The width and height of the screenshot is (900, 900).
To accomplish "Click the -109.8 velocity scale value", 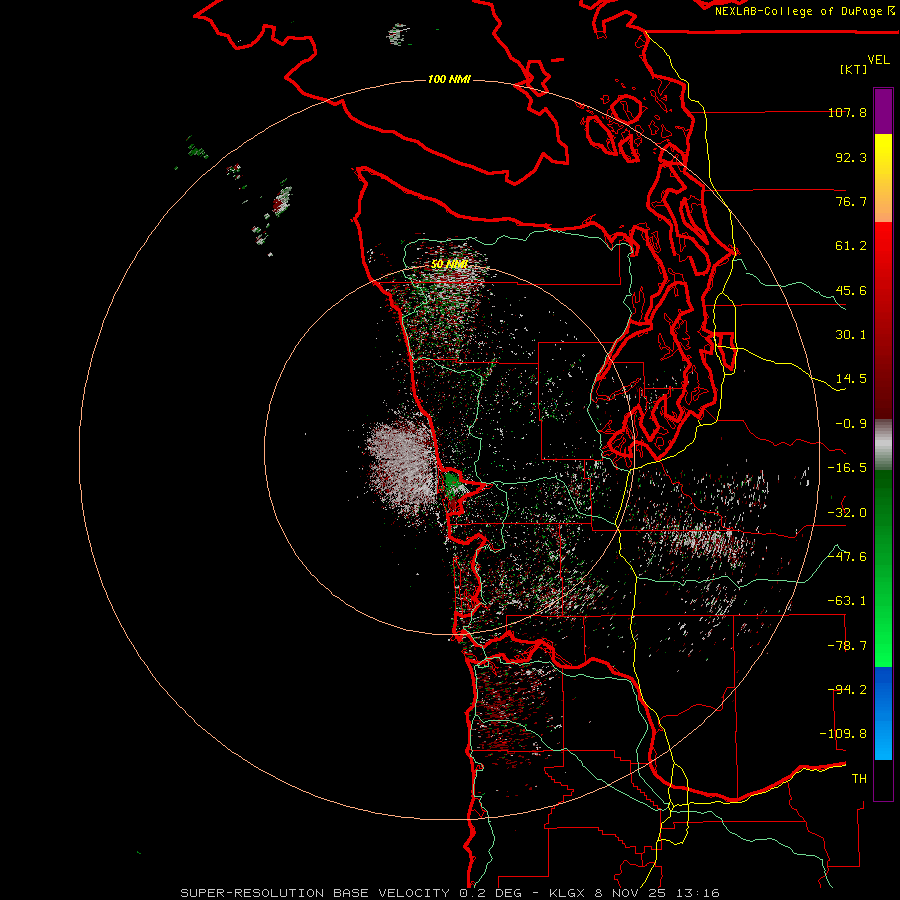I will pos(843,734).
